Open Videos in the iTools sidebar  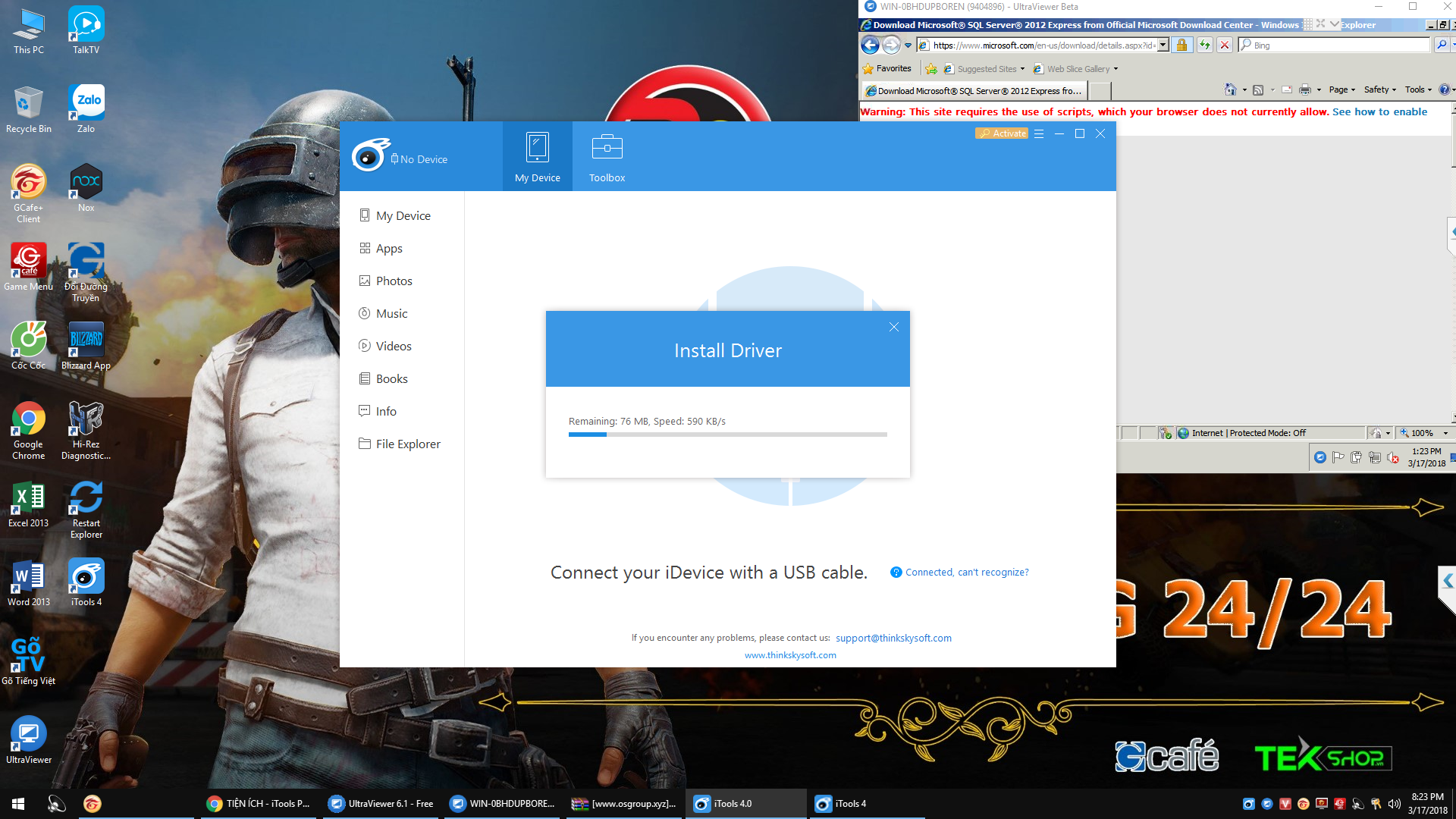tap(402, 346)
